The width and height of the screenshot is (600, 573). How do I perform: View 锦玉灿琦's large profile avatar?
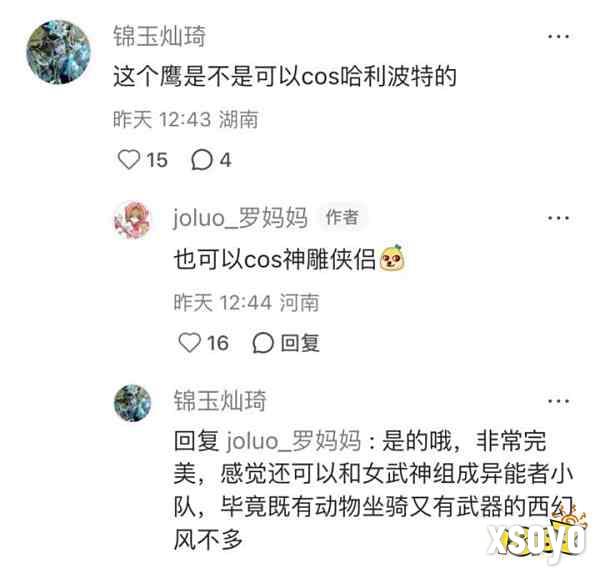(x=58, y=52)
